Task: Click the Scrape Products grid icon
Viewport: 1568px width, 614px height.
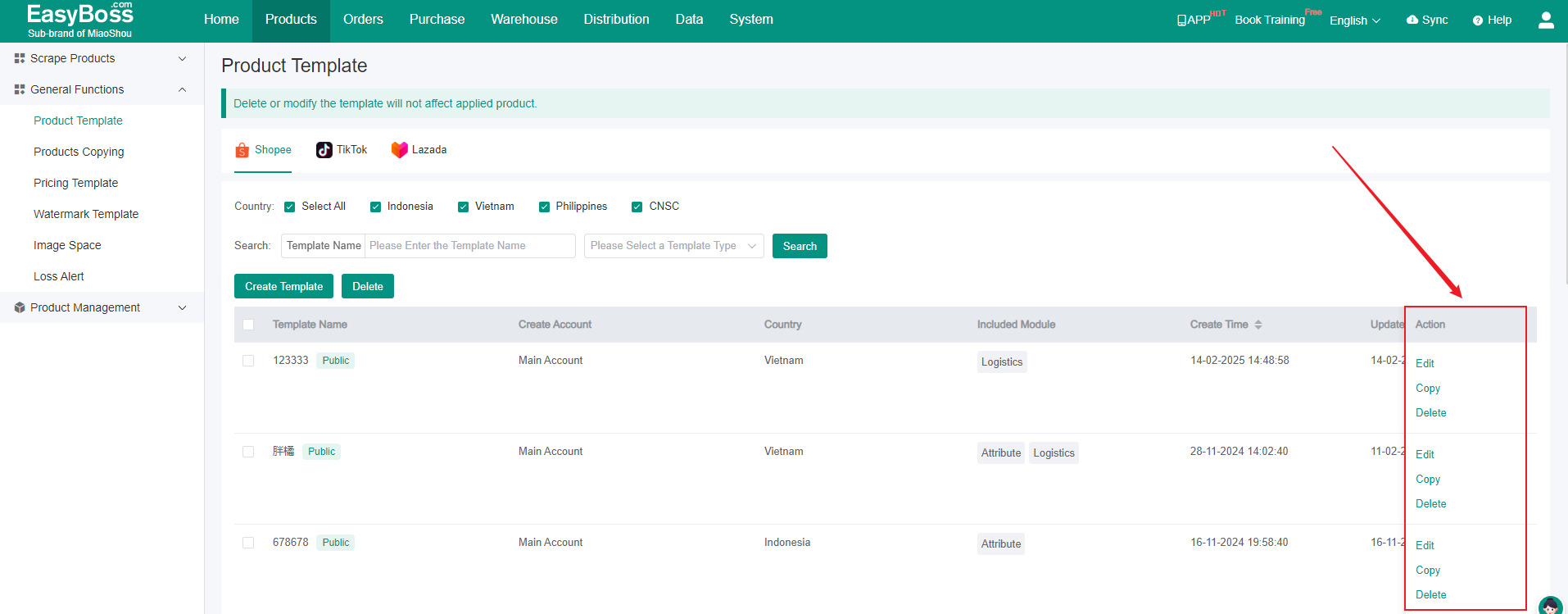Action: coord(20,58)
